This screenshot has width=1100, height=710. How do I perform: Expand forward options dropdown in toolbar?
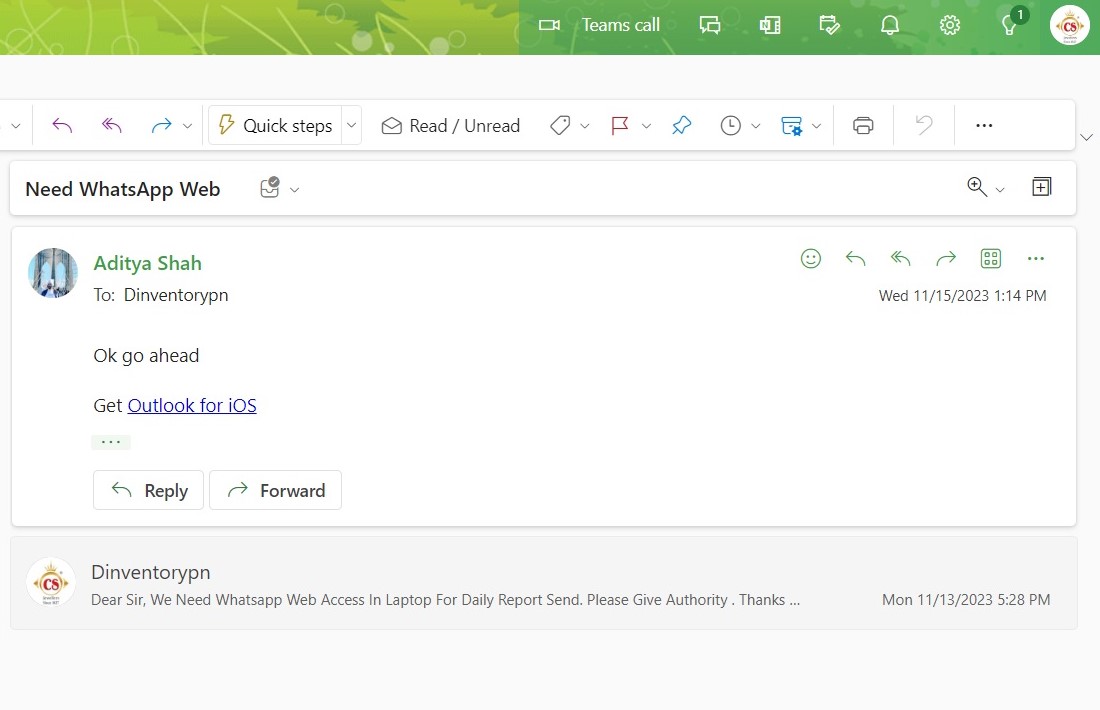[x=187, y=126]
